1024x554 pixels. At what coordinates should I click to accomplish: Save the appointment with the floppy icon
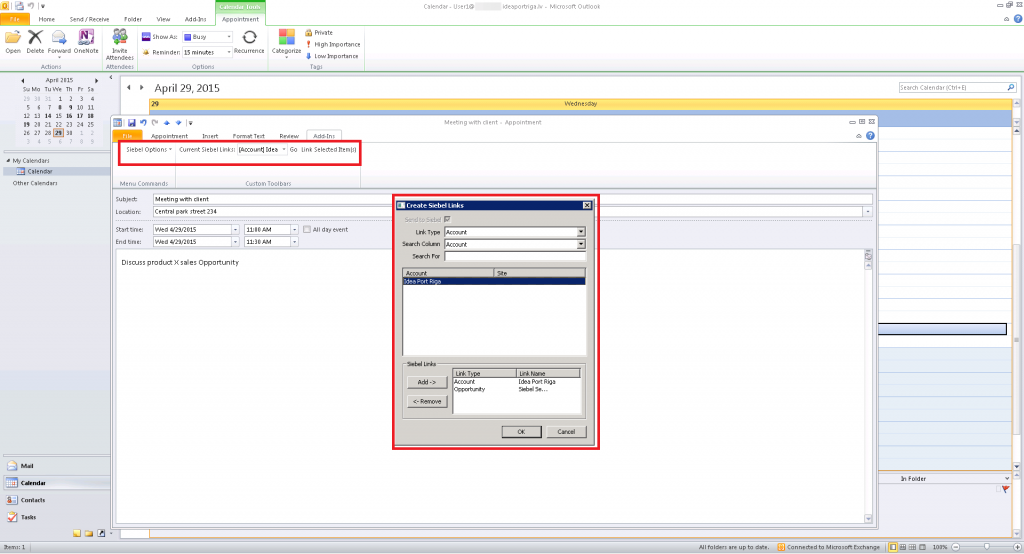point(131,123)
